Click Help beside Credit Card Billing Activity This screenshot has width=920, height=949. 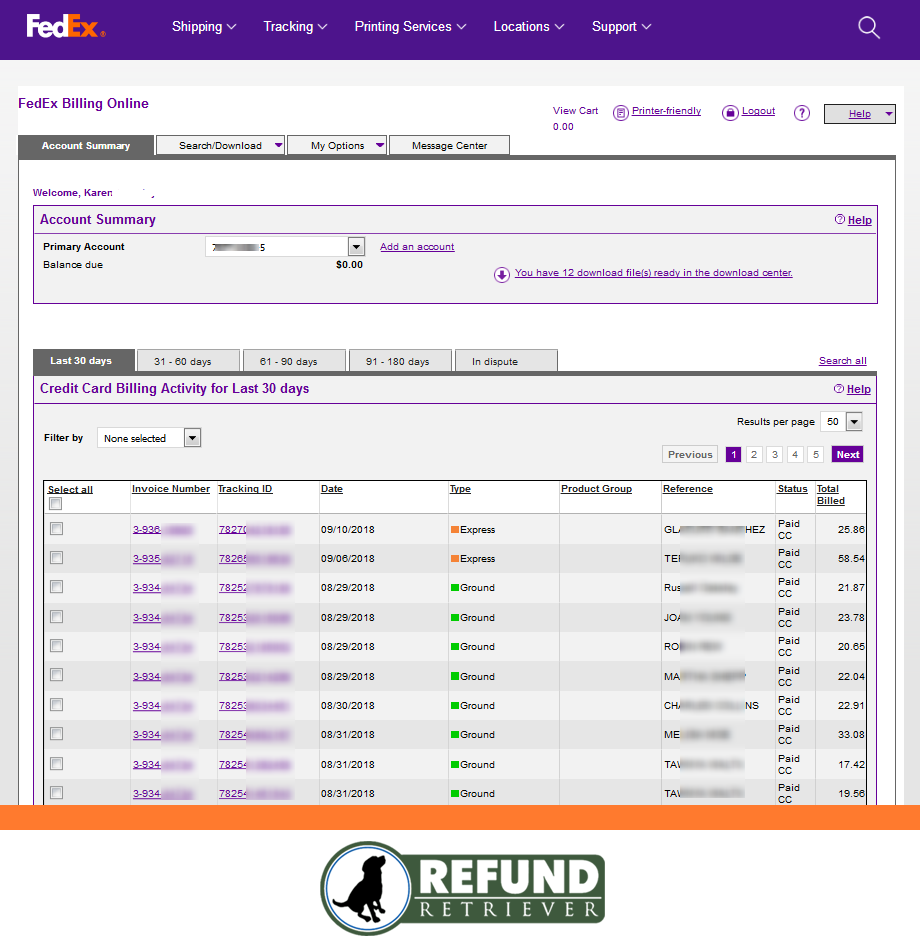[858, 389]
